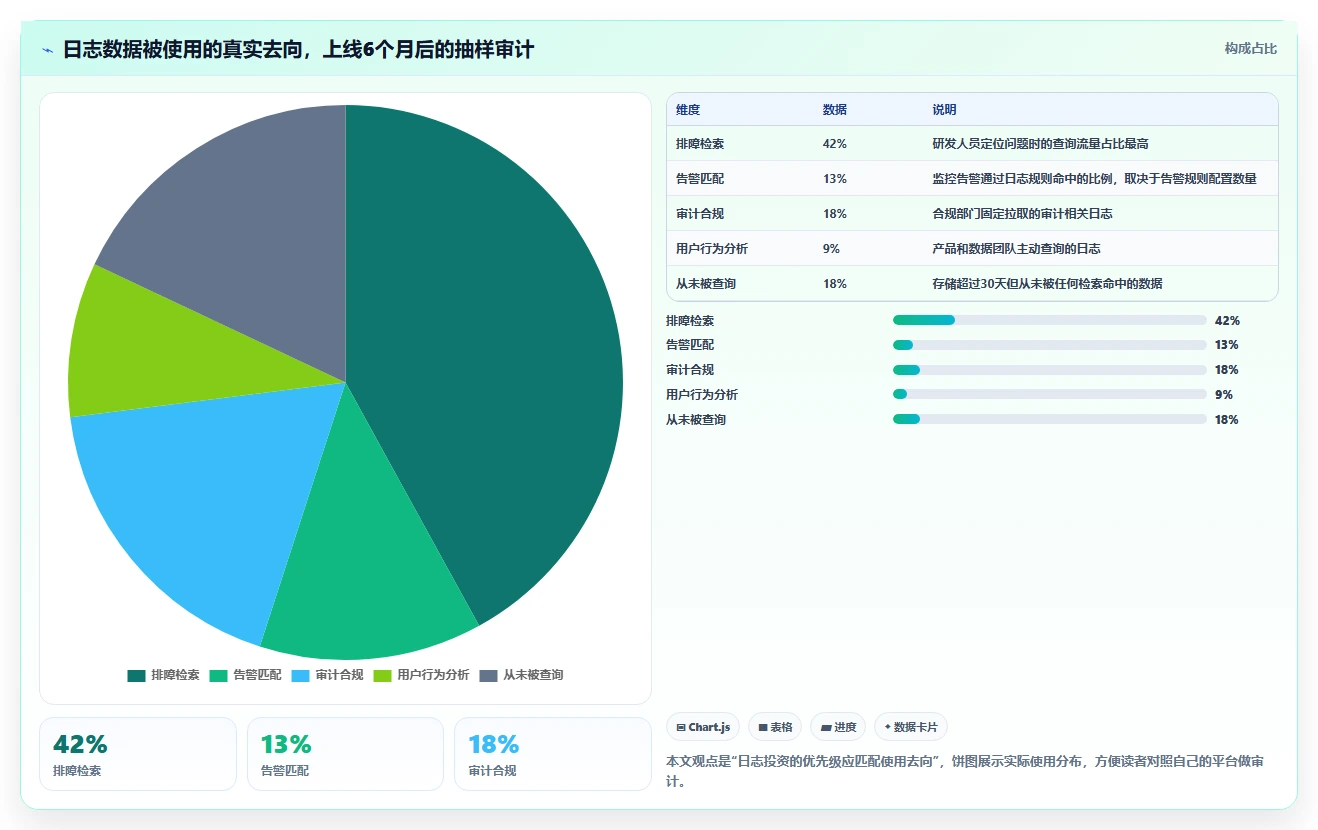
Task: Open the 13% 告警匹配 stat card
Action: (x=345, y=754)
